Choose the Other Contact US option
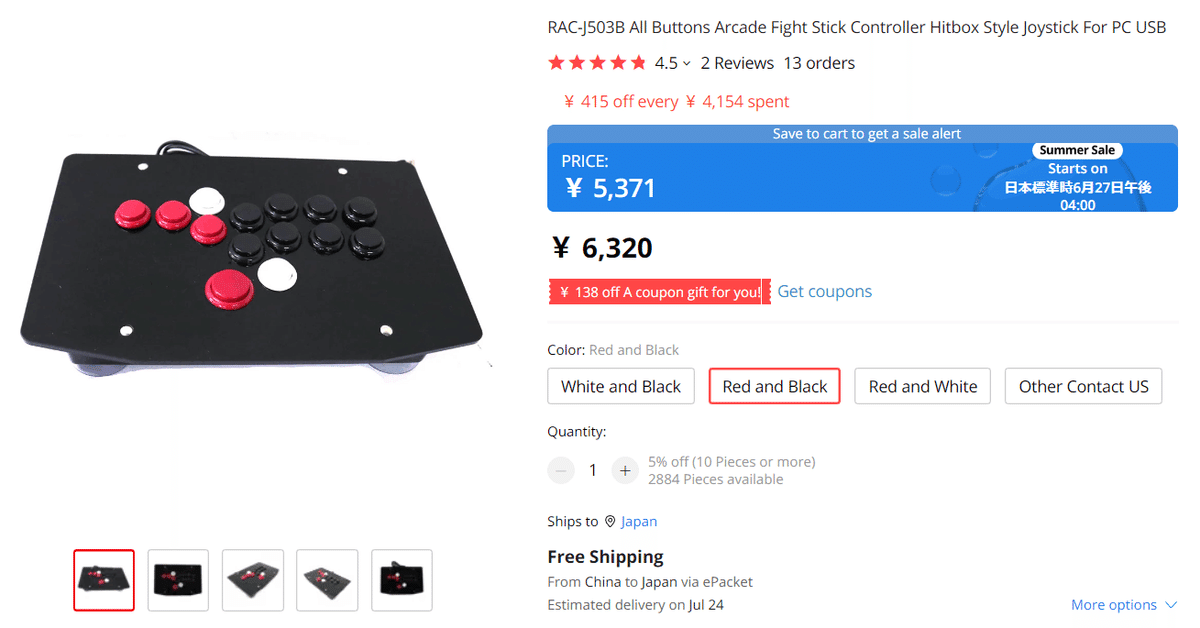Screen dimensions: 1200x628 (x=1084, y=386)
